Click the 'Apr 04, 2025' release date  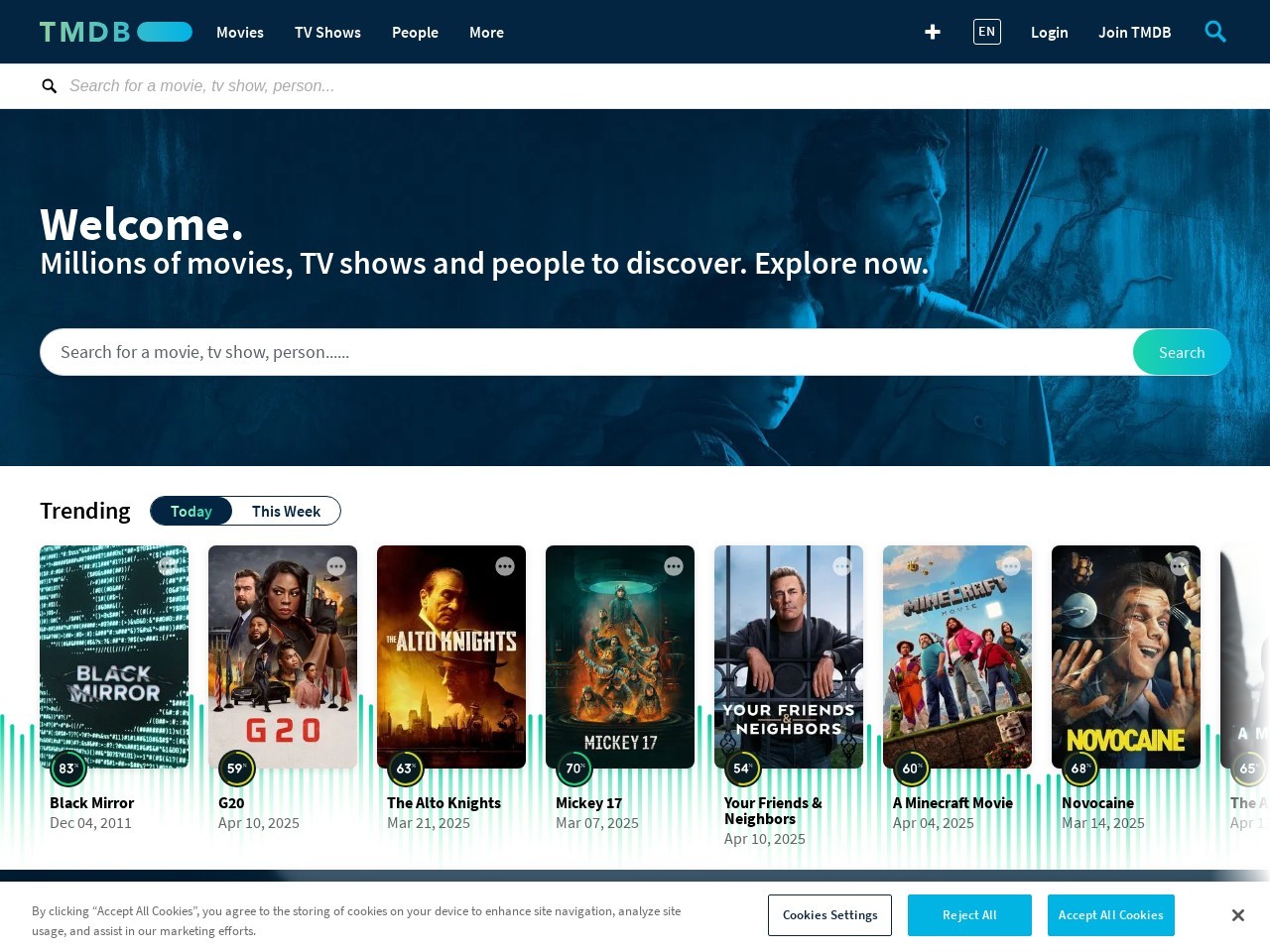point(934,823)
